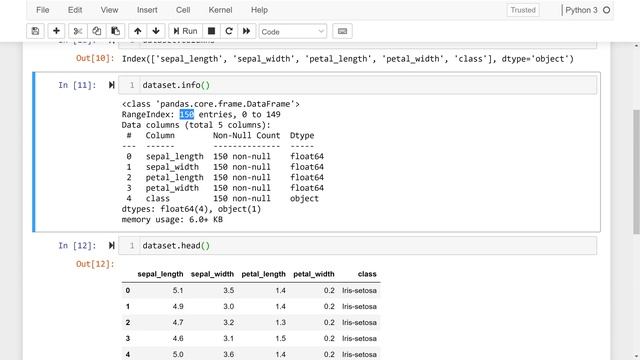This screenshot has height=360, width=640.
Task: Click the sepal_width table column header
Action: pyautogui.click(x=212, y=274)
